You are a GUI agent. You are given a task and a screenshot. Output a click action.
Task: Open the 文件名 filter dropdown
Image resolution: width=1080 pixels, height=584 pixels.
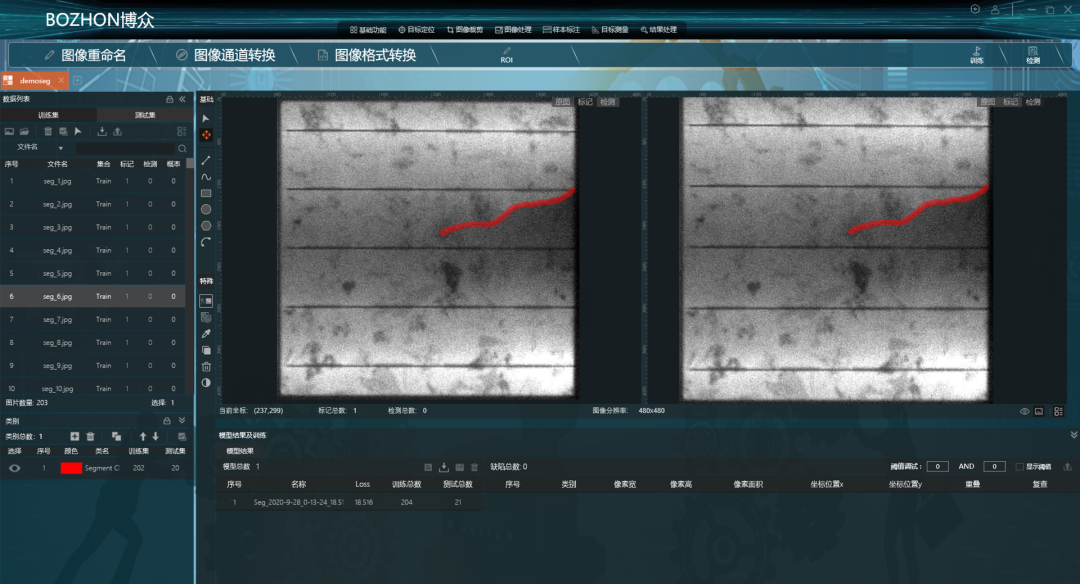(x=60, y=148)
